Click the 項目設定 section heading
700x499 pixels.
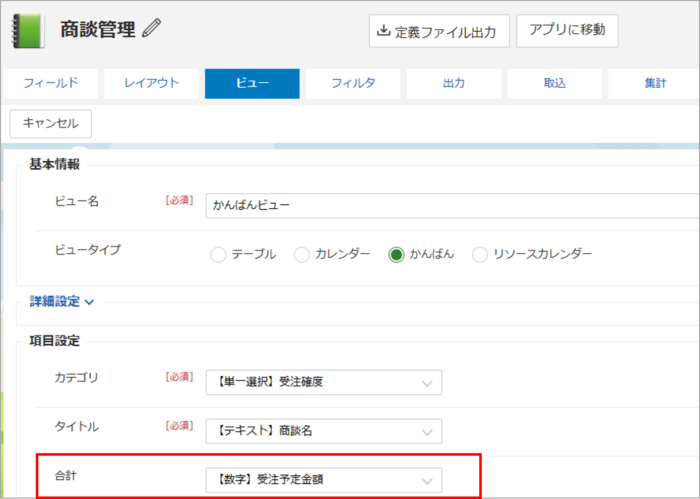click(x=54, y=341)
